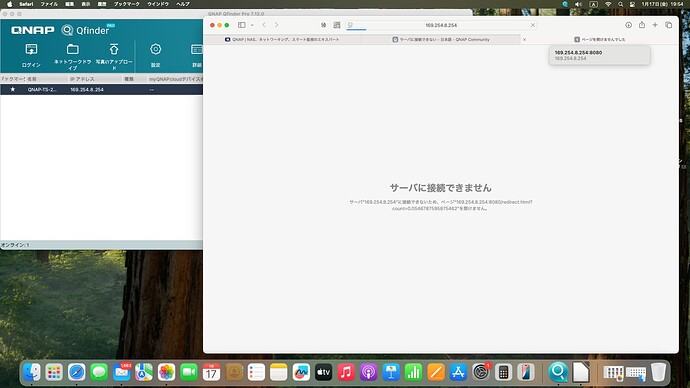690x388 pixels.
Task: Open Safari downloads button
Action: [628, 25]
